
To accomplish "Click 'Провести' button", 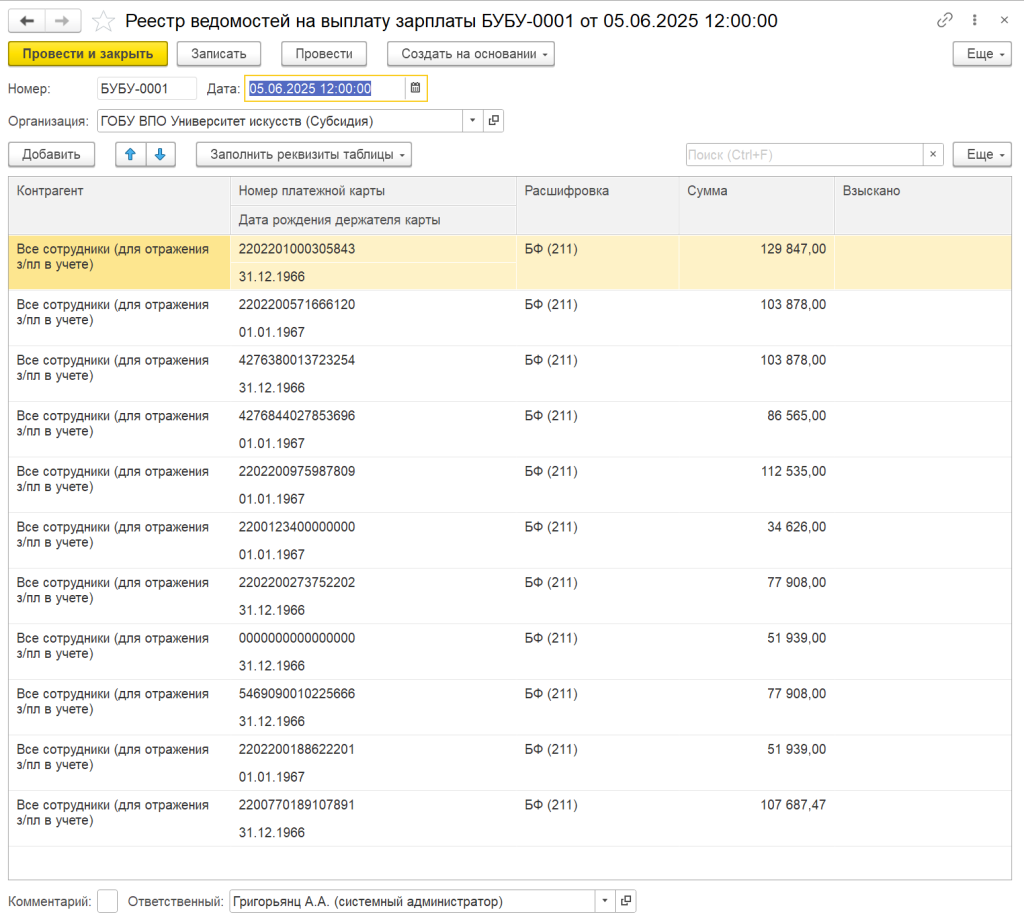I will [324, 54].
